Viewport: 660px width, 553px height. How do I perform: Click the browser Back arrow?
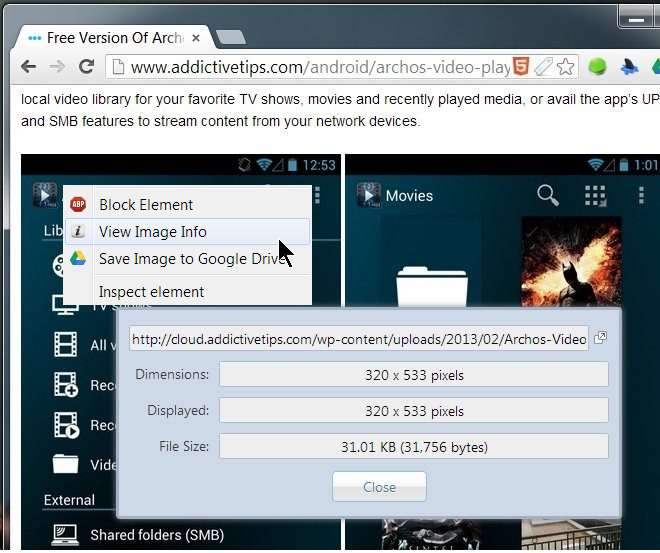click(x=28, y=66)
